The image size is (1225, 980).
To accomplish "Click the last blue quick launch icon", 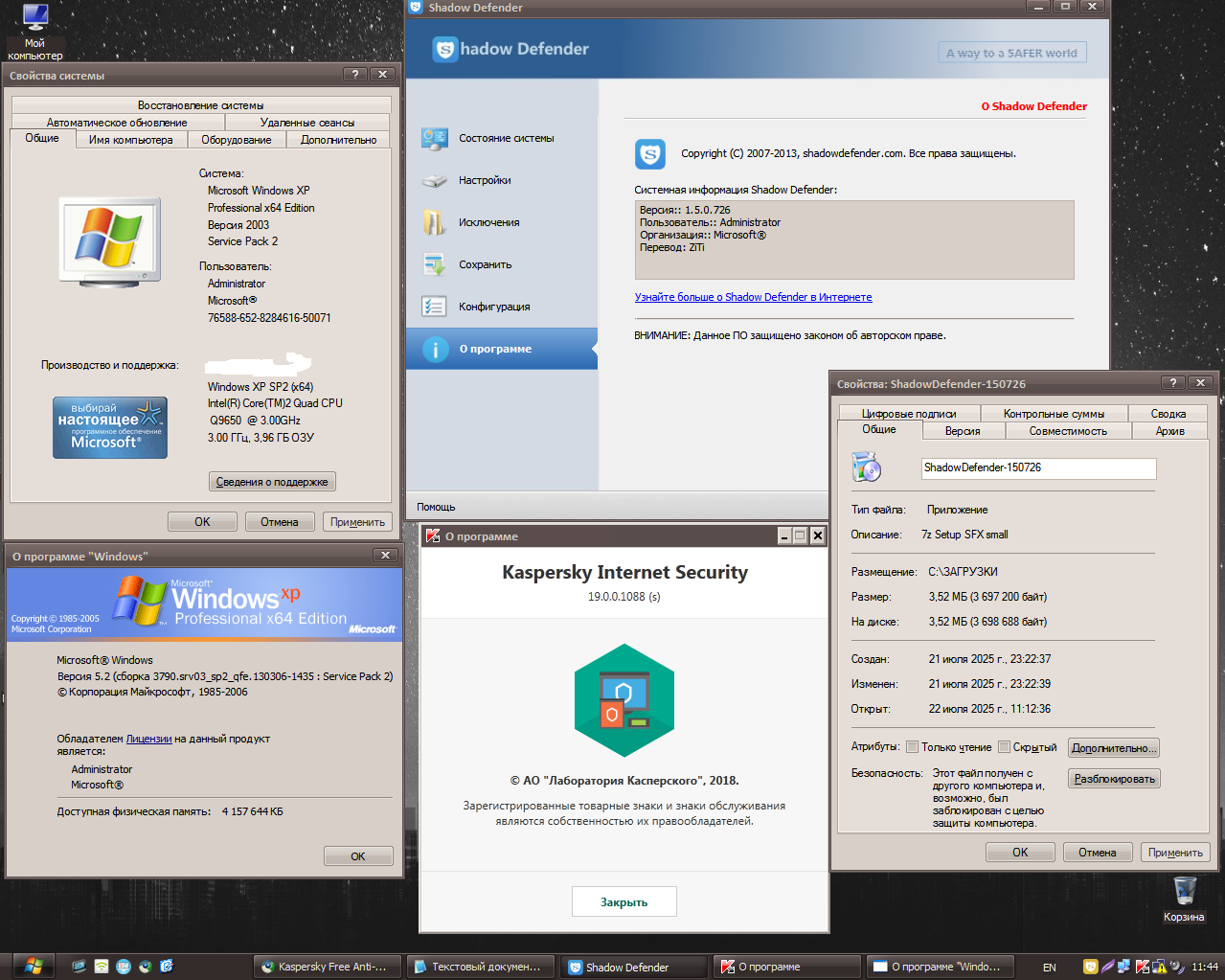I will click(x=167, y=967).
